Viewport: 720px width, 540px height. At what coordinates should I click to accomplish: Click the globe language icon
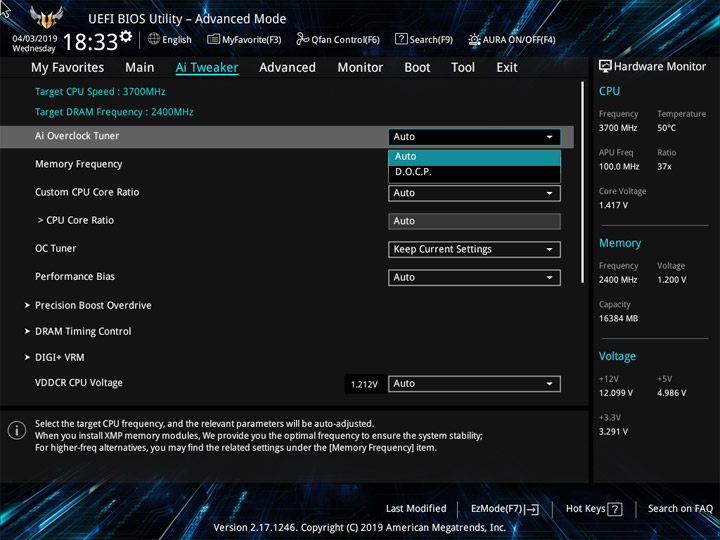point(154,39)
